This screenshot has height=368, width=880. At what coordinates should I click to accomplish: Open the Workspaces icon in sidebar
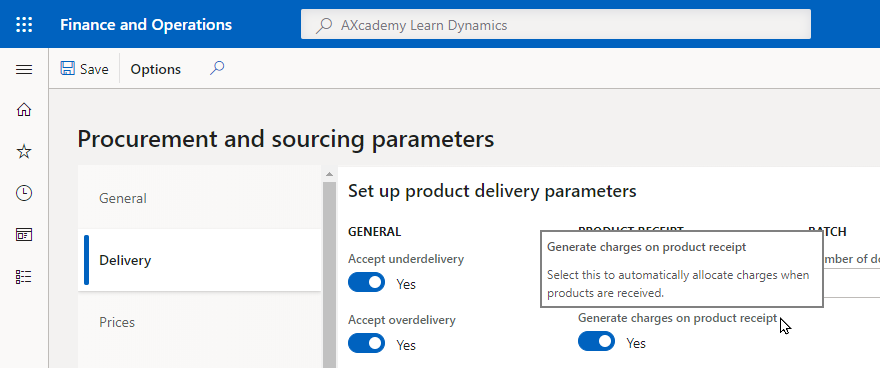[24, 234]
